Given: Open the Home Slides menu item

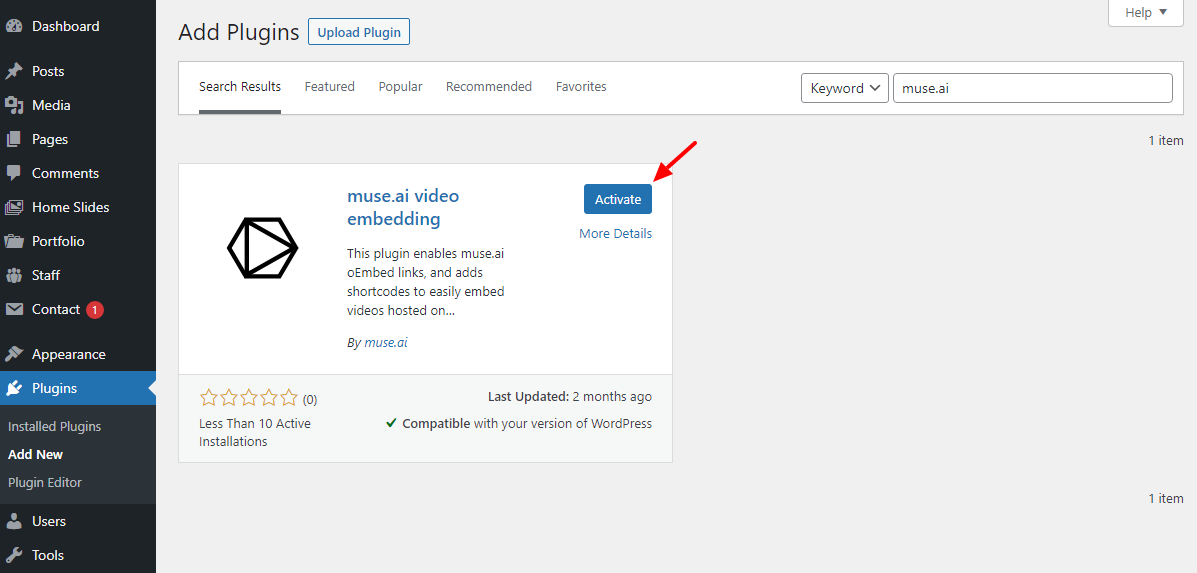Looking at the screenshot, I should coord(78,207).
